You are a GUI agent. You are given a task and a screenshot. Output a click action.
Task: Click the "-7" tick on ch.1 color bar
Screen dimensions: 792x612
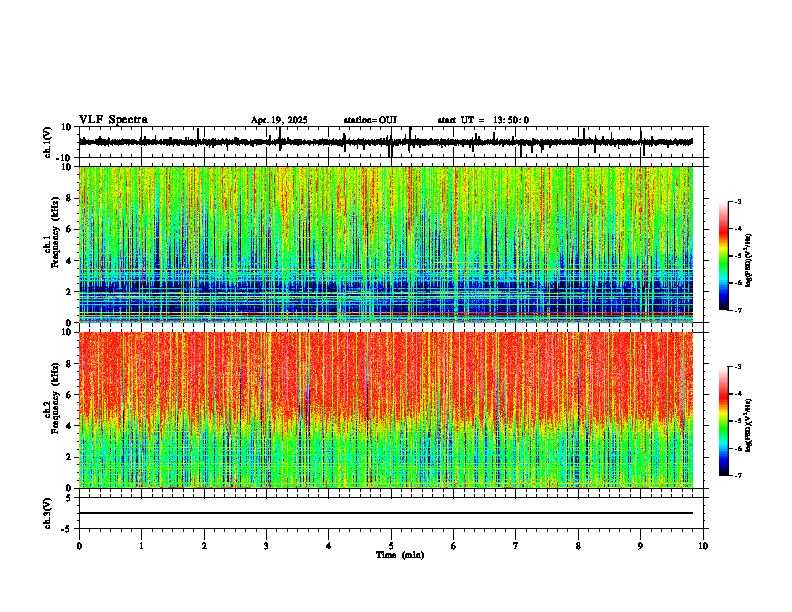(737, 310)
